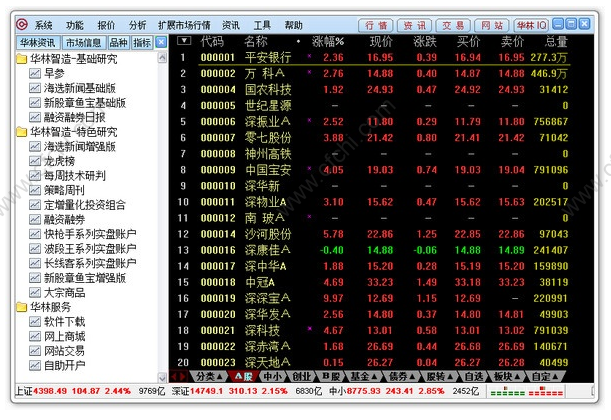Switch to the 华林资讯 tab
The image size is (611, 420).
coord(38,42)
